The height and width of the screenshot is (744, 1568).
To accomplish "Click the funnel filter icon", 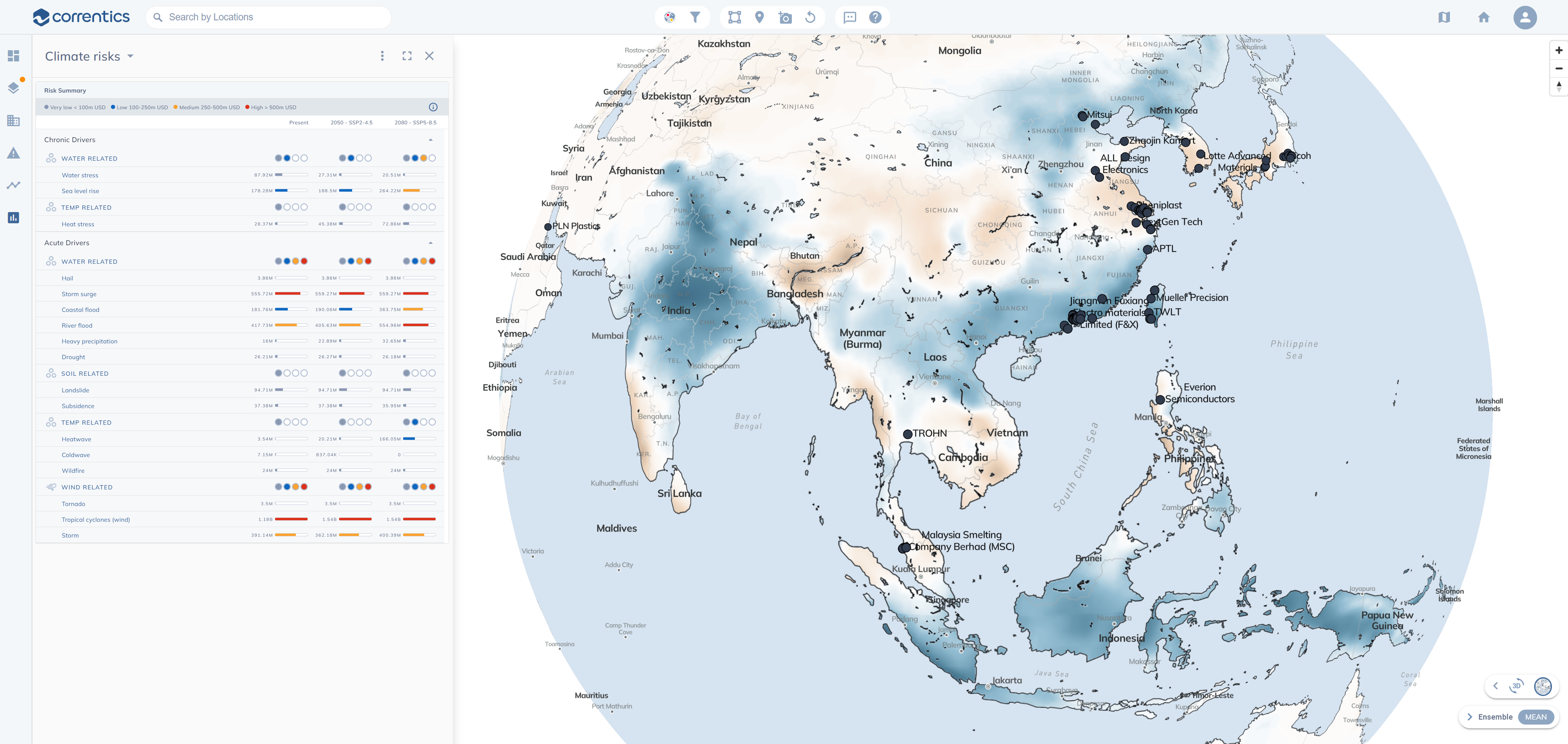I will 694,17.
